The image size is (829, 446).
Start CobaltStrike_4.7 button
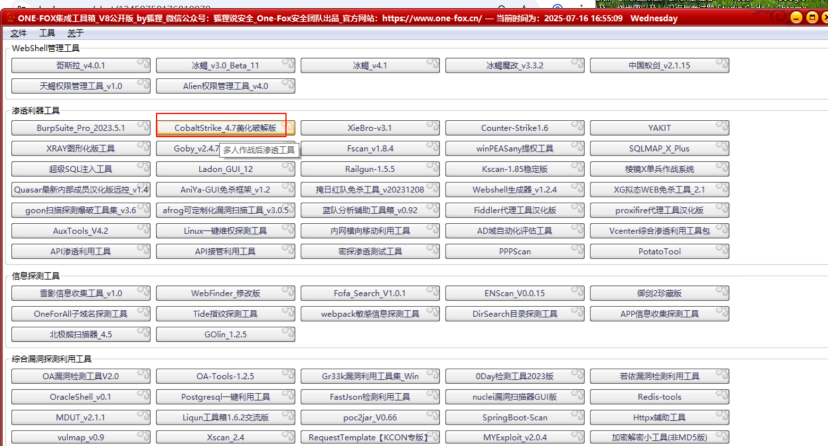(x=226, y=128)
